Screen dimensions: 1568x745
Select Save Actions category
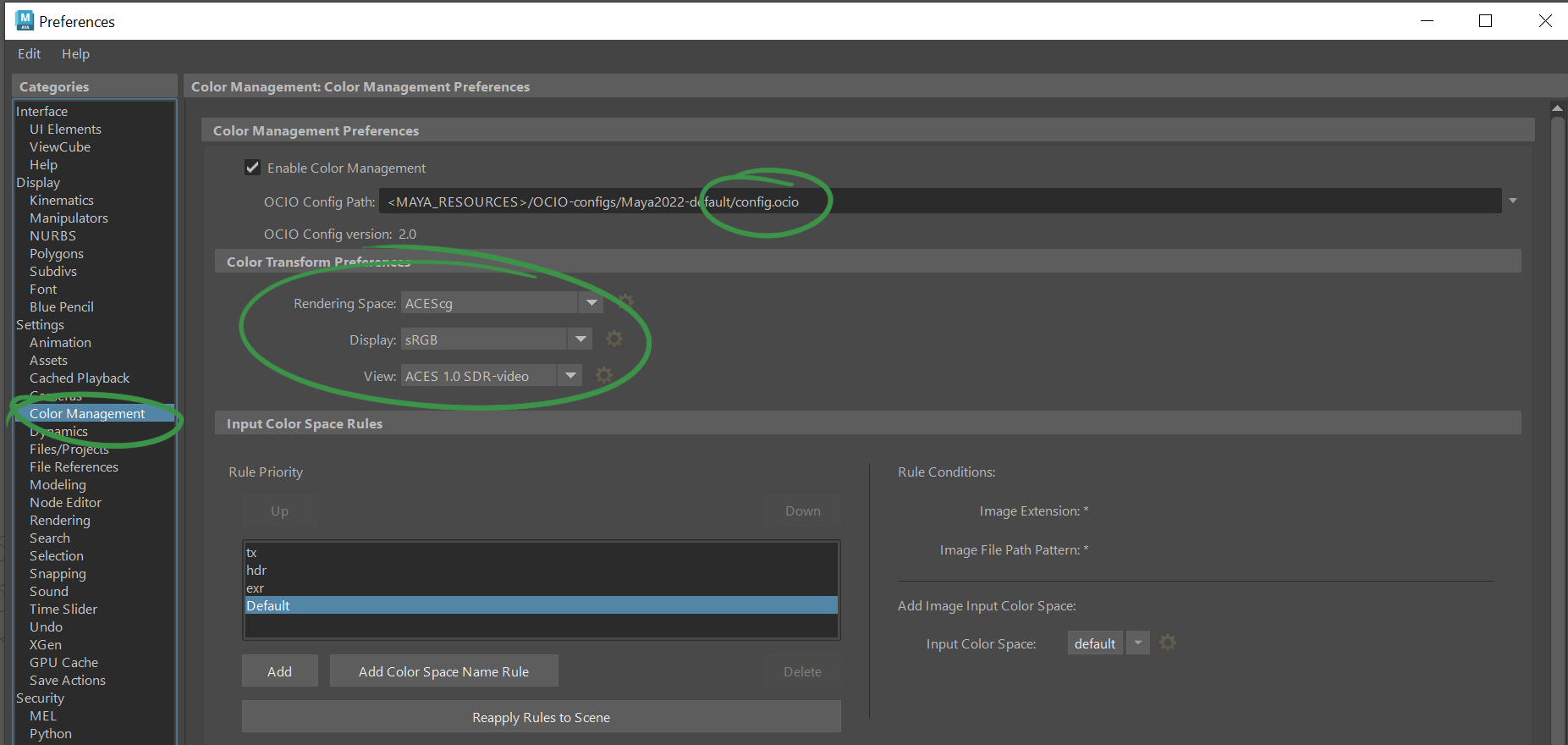(x=68, y=680)
